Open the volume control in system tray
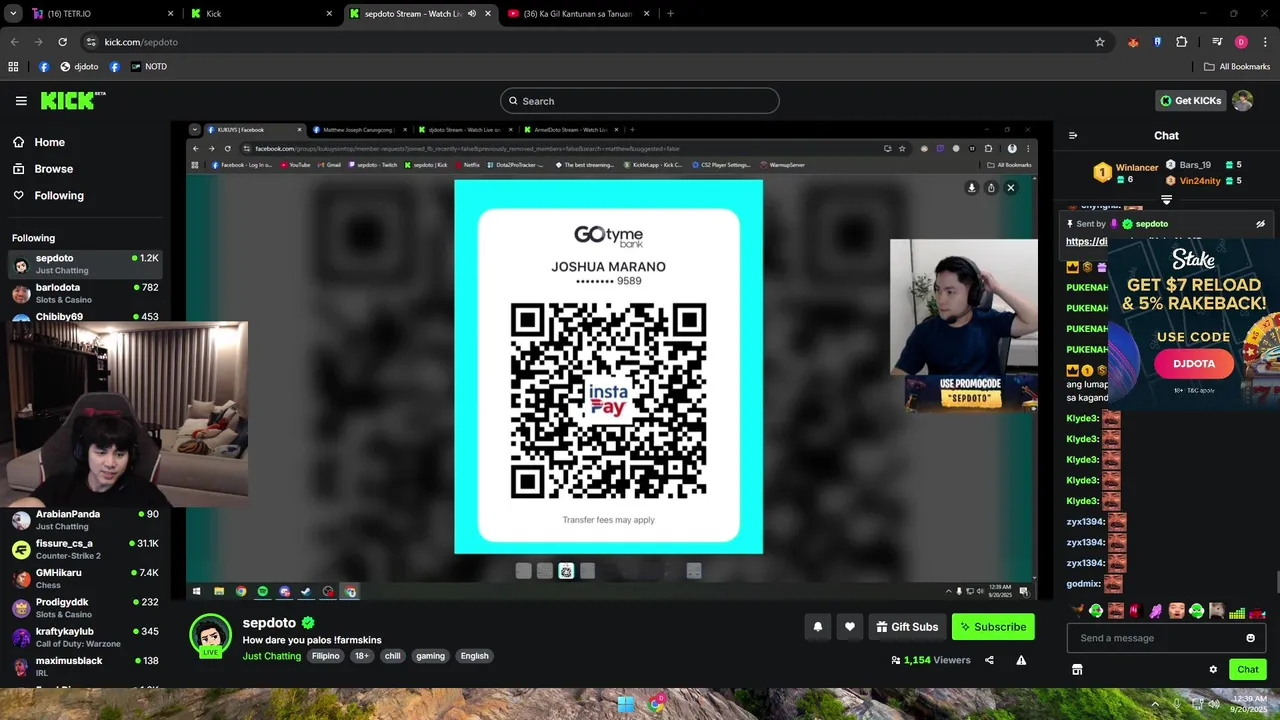 [x=1214, y=704]
